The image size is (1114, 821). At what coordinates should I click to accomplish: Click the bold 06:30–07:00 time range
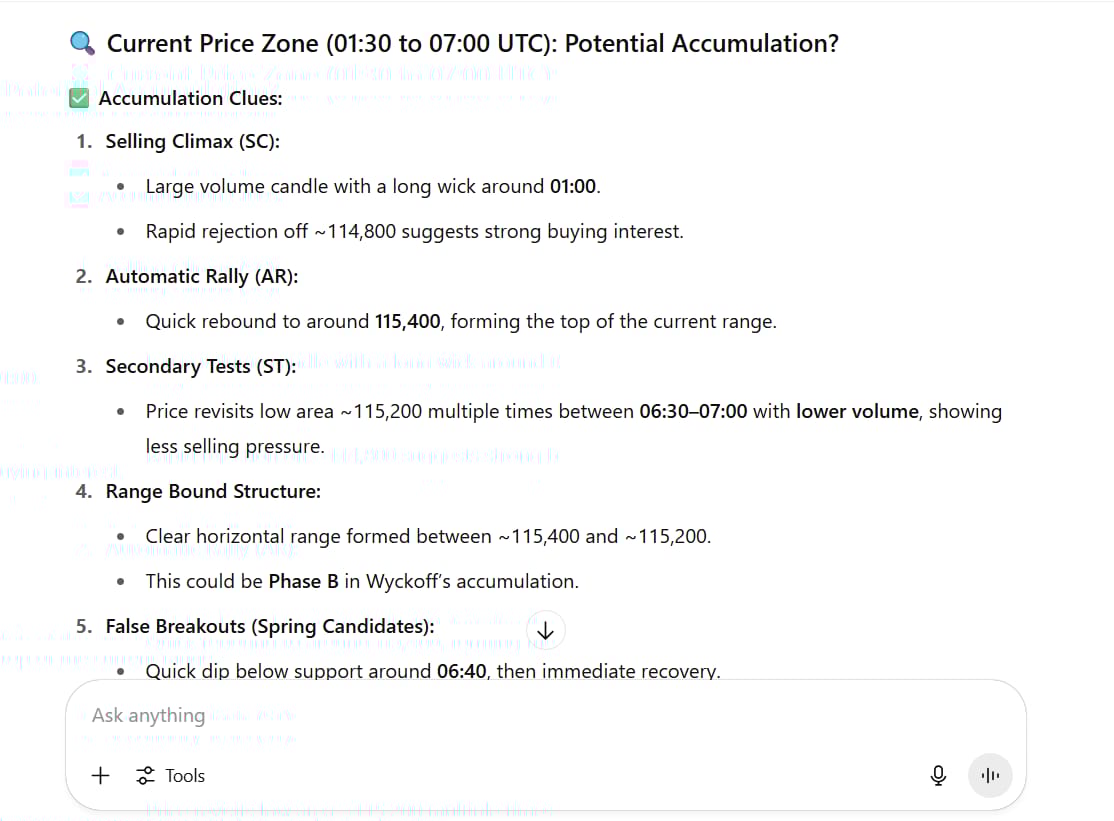pos(692,411)
